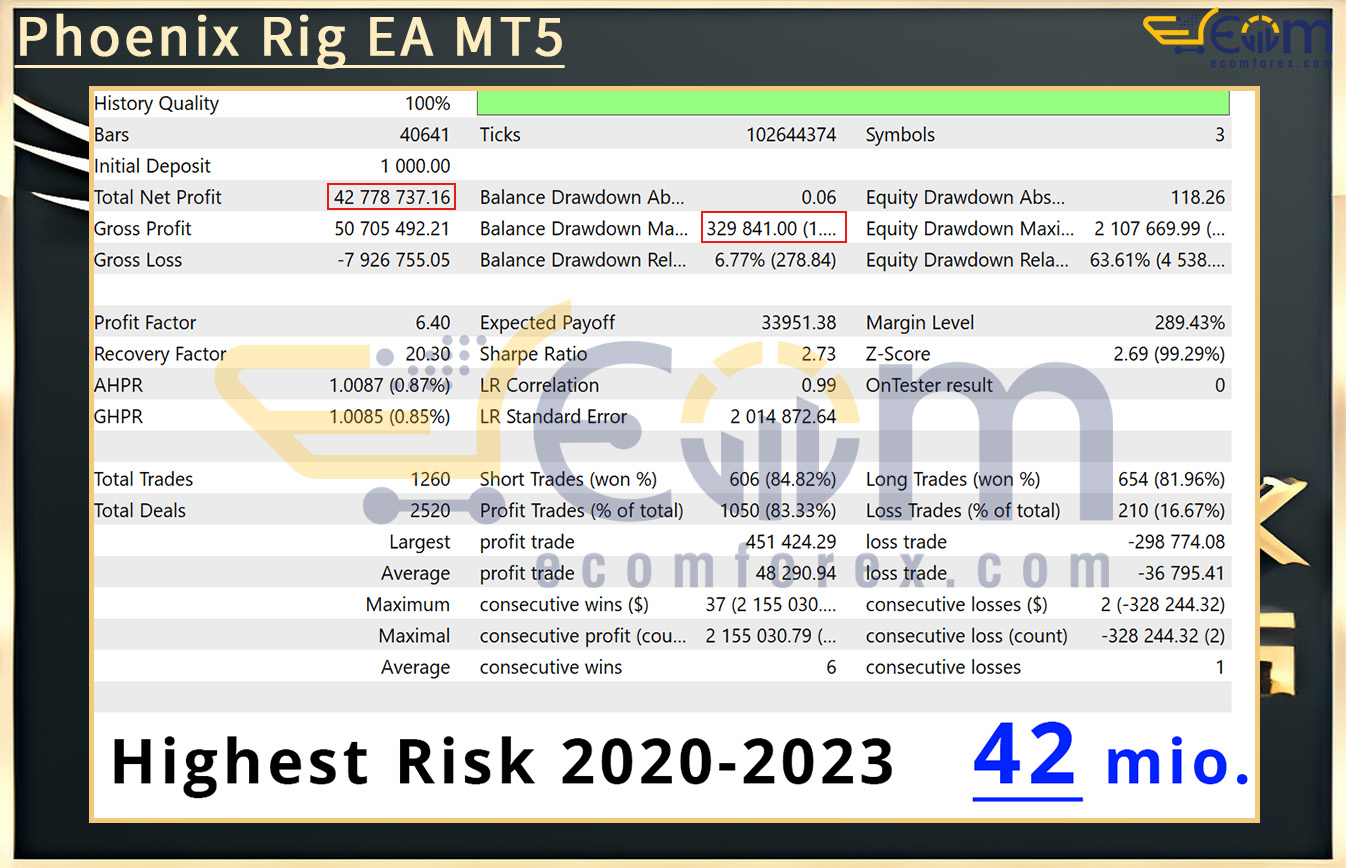Viewport: 1346px width, 868px height.
Task: Click the Z-Score value 2.69 (99.29%)
Action: point(1168,354)
